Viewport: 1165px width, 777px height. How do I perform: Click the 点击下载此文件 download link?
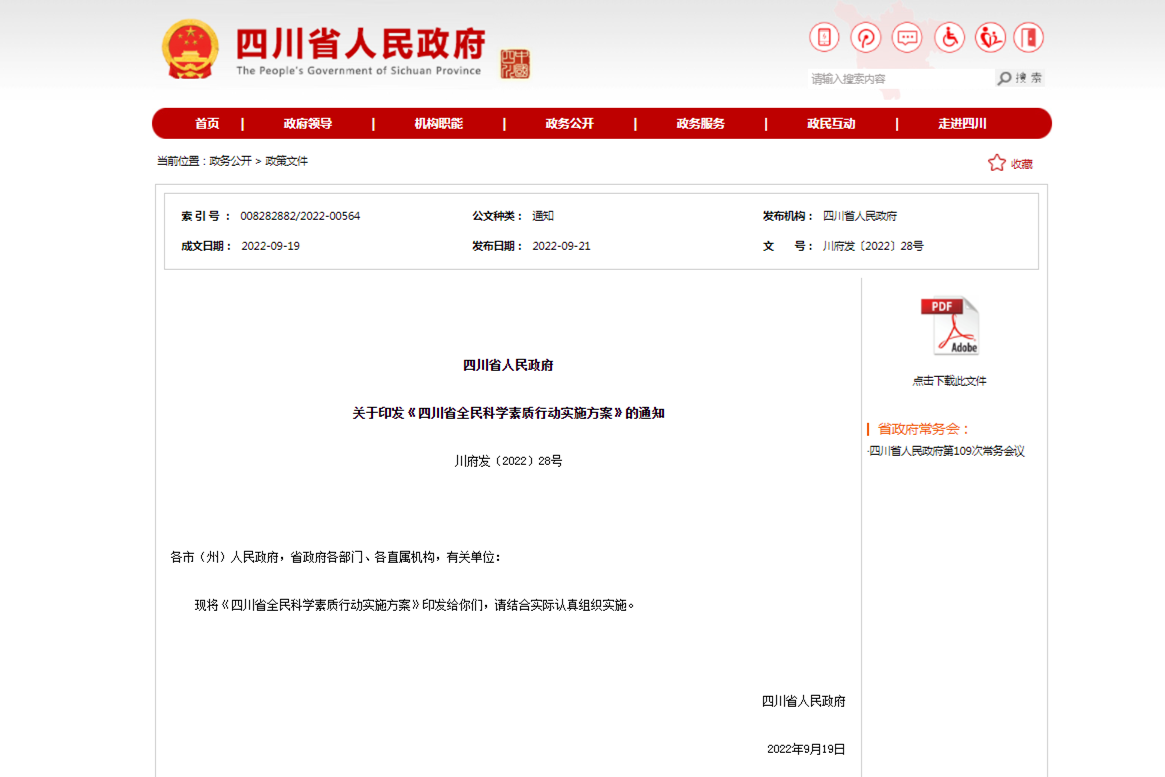(949, 380)
